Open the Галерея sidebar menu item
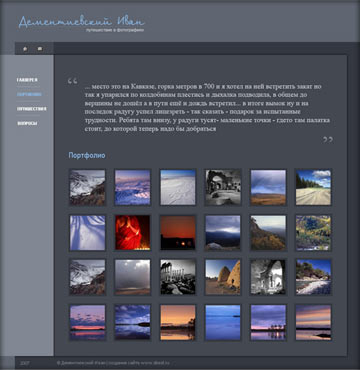The height and width of the screenshot is (370, 360). click(x=27, y=80)
